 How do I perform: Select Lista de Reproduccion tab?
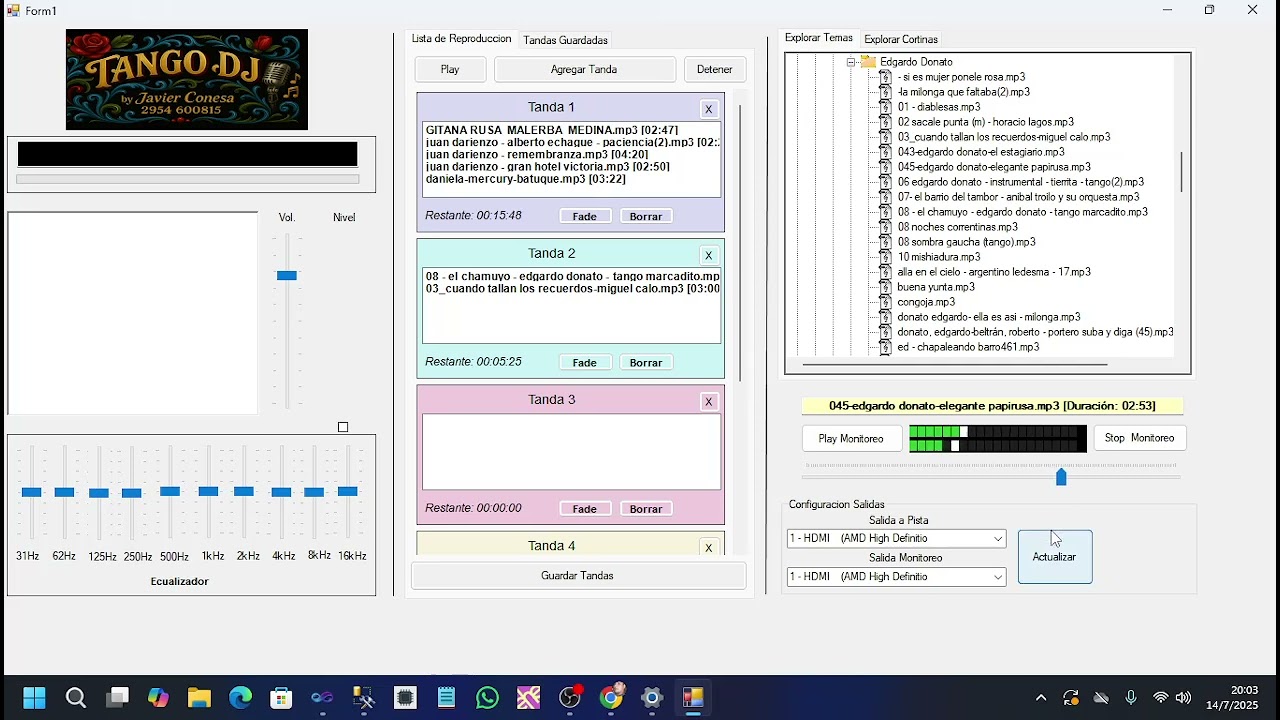click(x=461, y=38)
